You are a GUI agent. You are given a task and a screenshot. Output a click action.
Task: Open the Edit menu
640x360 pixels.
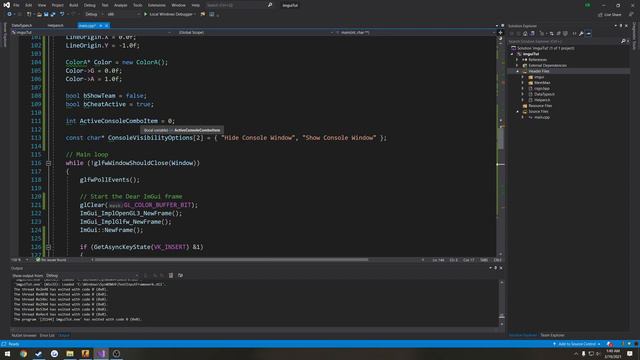[x=29, y=5]
